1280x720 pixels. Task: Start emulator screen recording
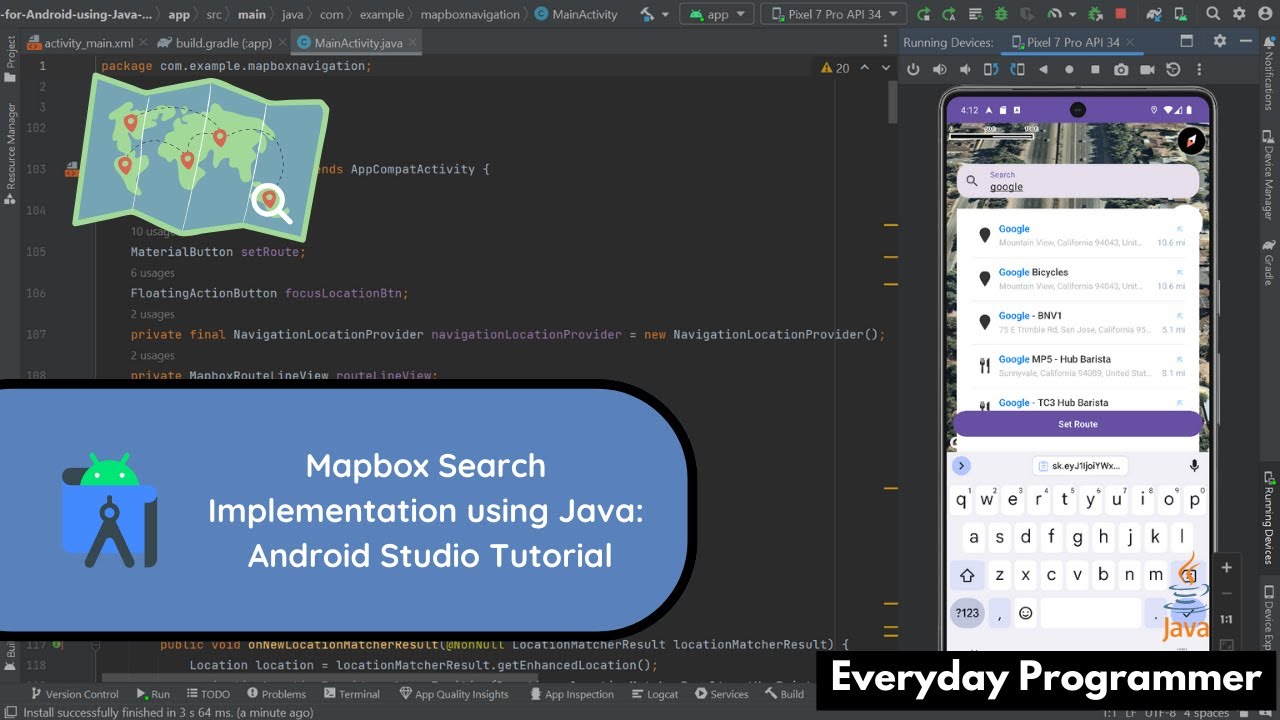[1147, 69]
